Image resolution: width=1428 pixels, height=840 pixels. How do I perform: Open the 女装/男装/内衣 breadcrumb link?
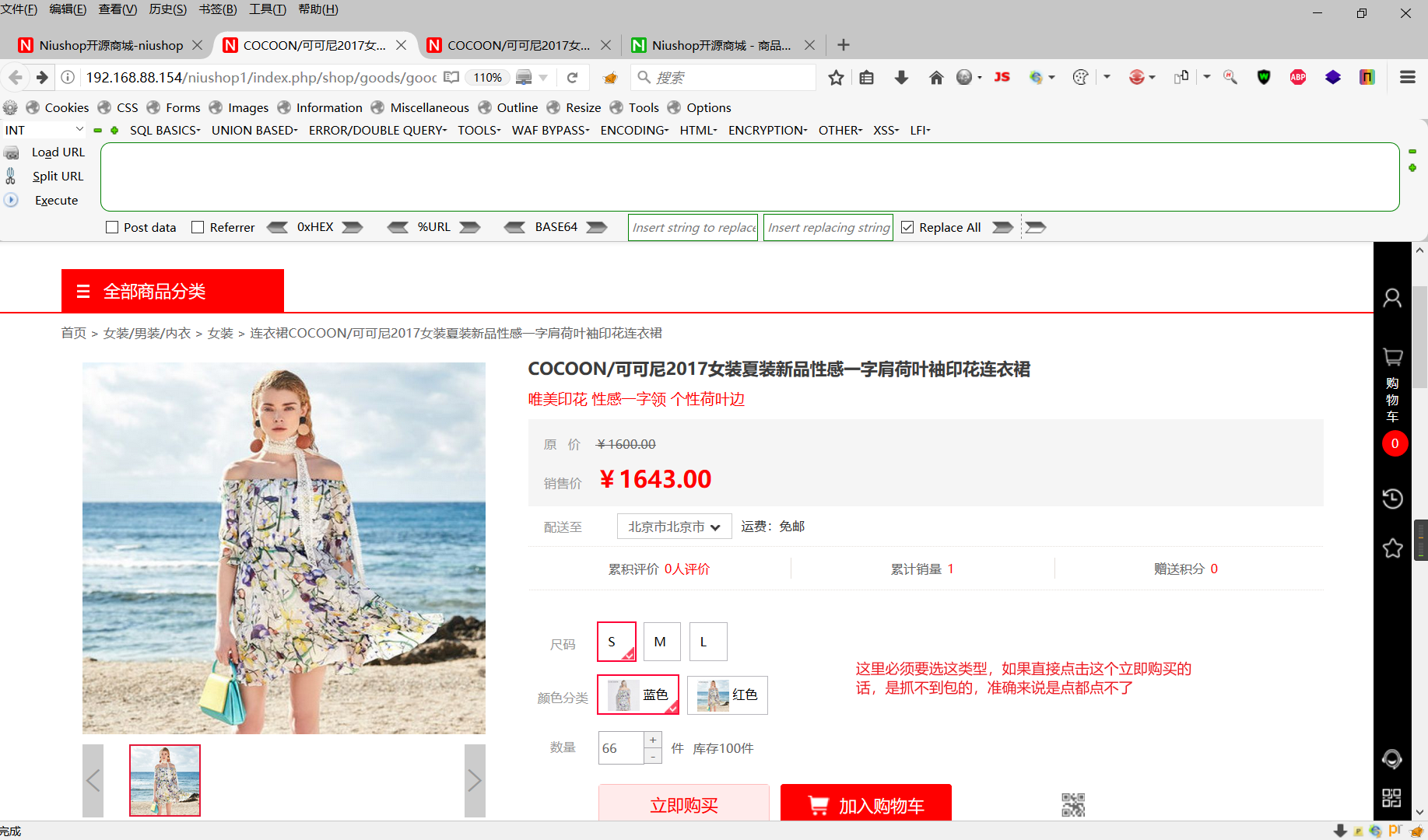click(147, 333)
